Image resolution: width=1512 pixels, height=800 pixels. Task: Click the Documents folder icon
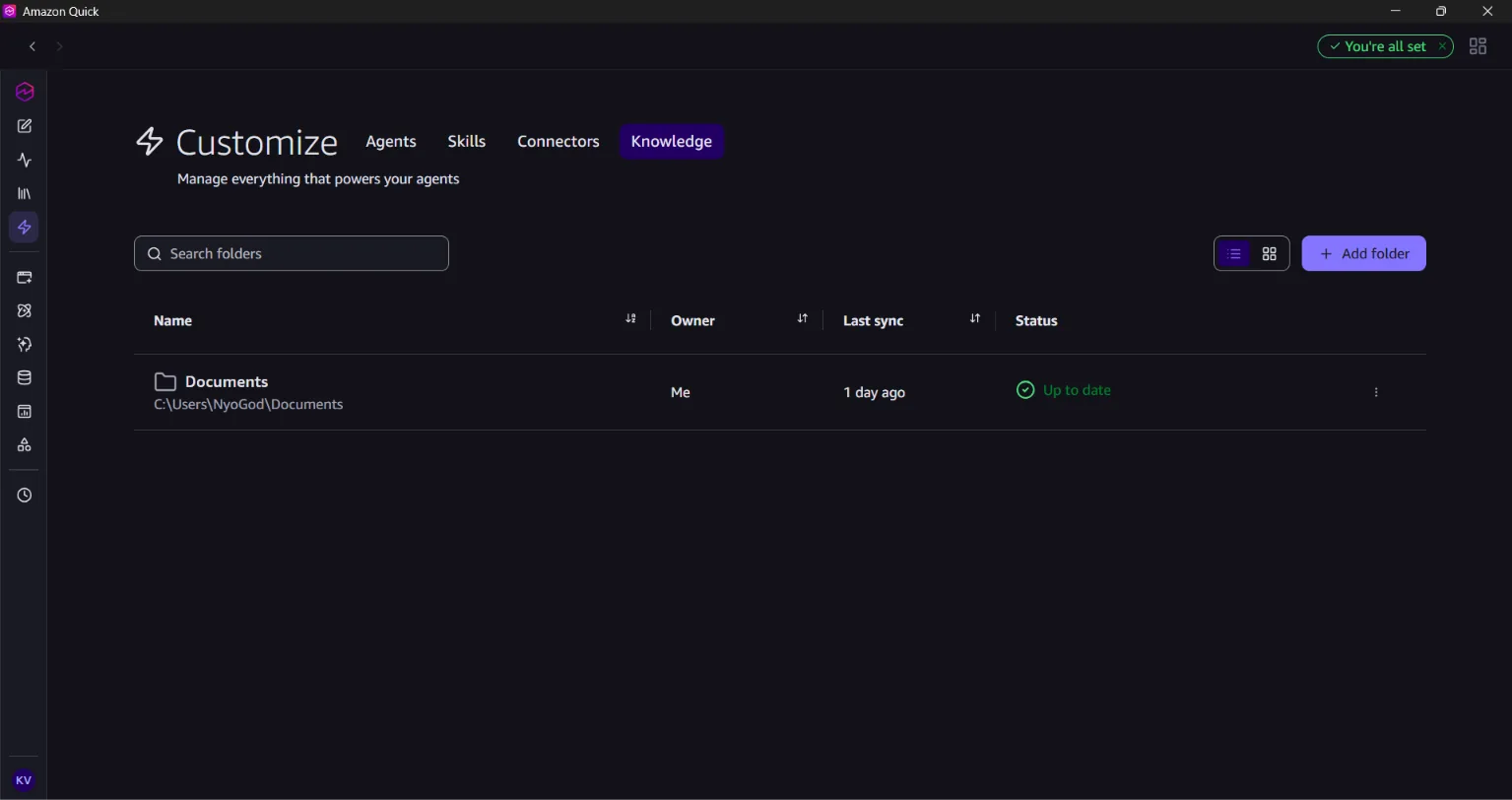165,381
